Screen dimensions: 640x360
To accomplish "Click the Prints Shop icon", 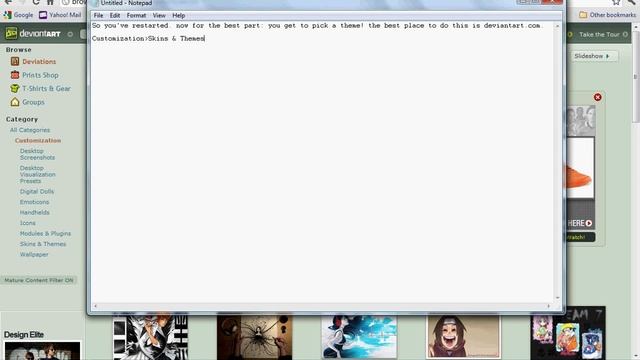I will click(15, 75).
